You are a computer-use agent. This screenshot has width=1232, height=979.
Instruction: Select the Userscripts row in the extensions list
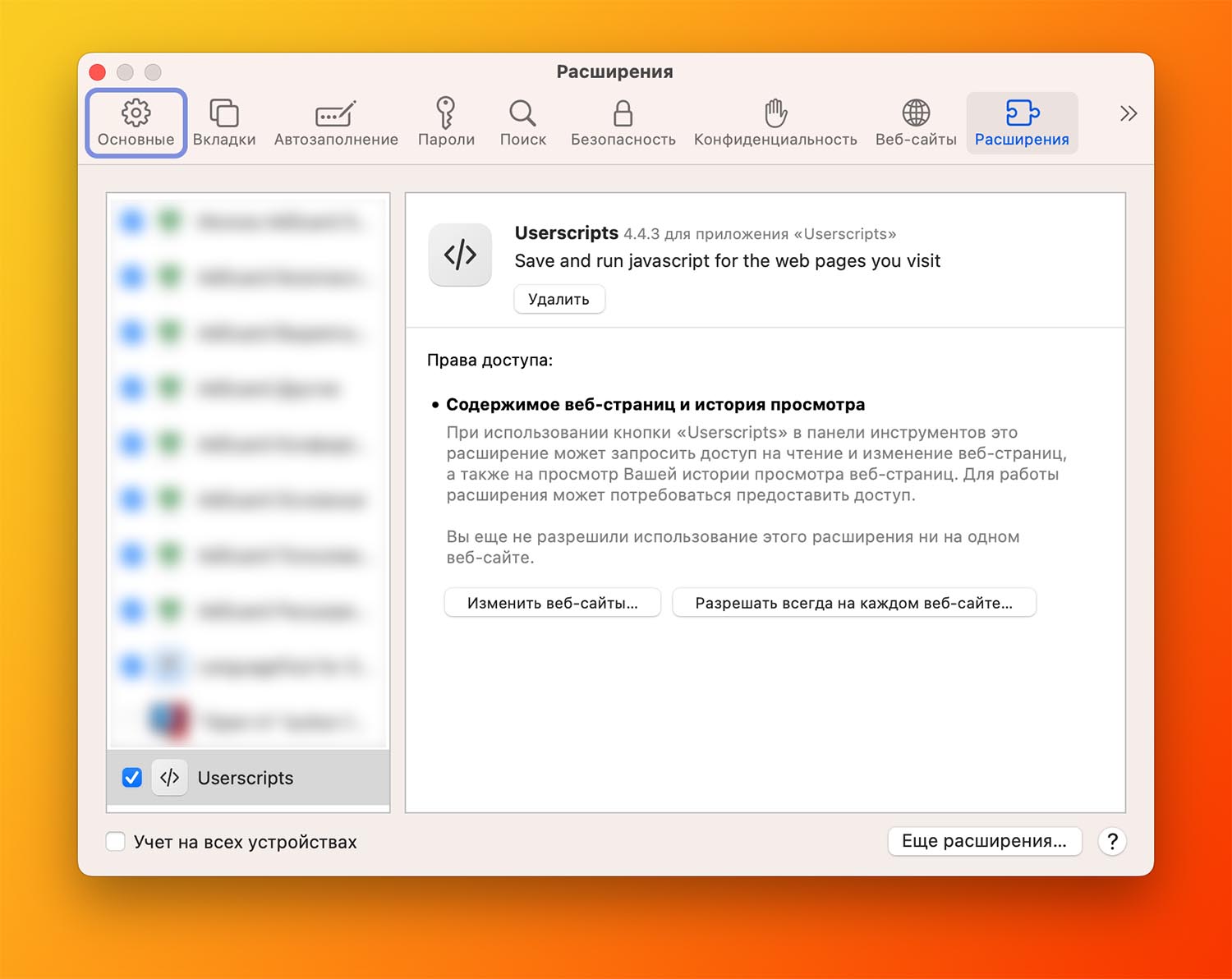click(x=248, y=777)
